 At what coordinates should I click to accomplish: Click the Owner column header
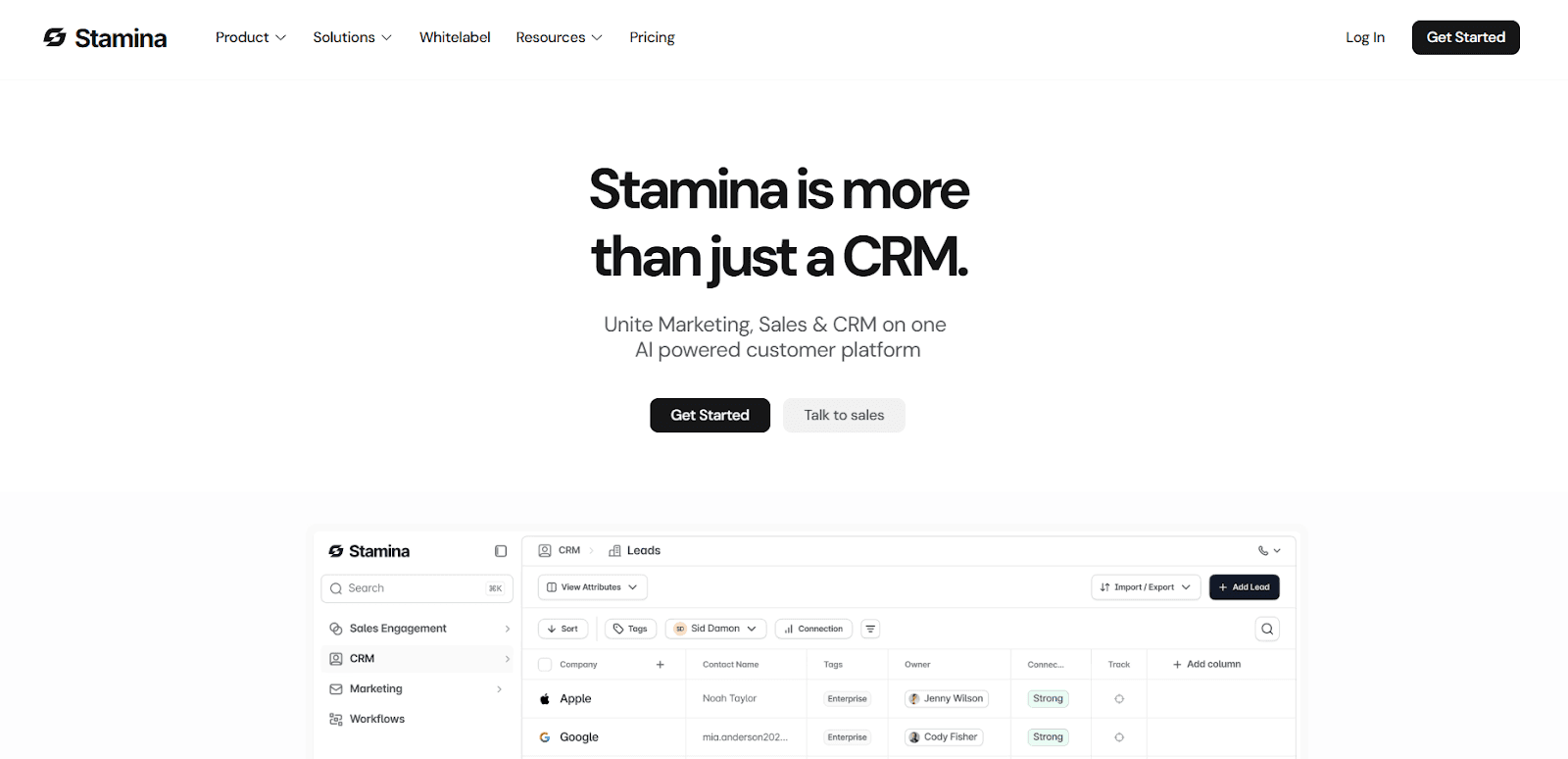pyautogui.click(x=917, y=665)
